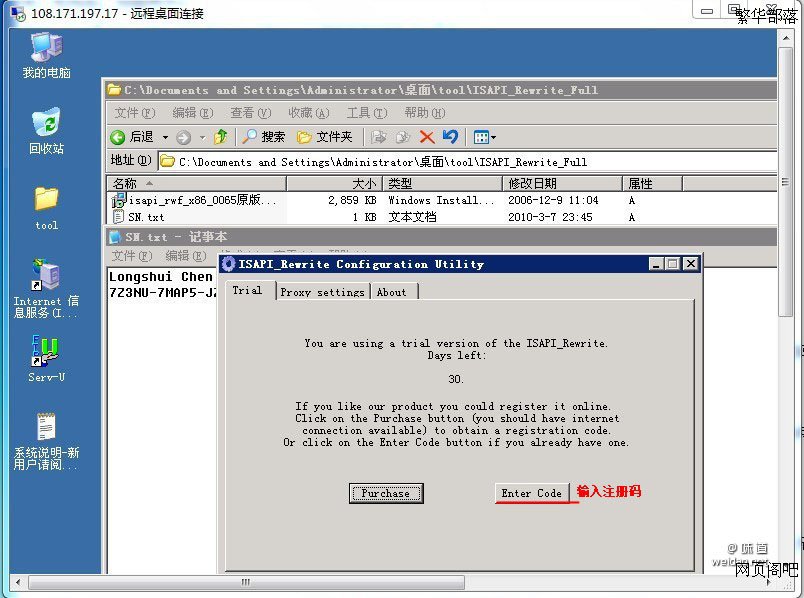Sort files by the 类型 column header

pos(443,183)
